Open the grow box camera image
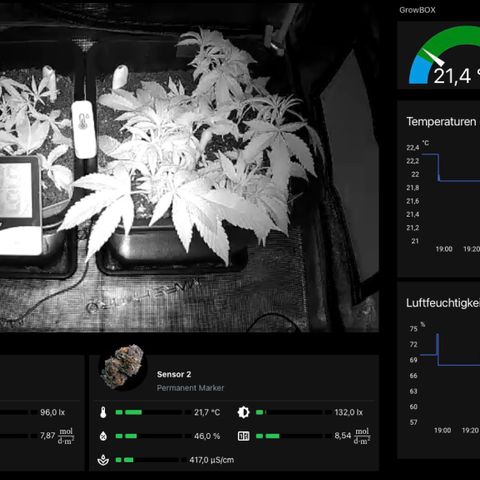The image size is (480, 480). click(189, 168)
